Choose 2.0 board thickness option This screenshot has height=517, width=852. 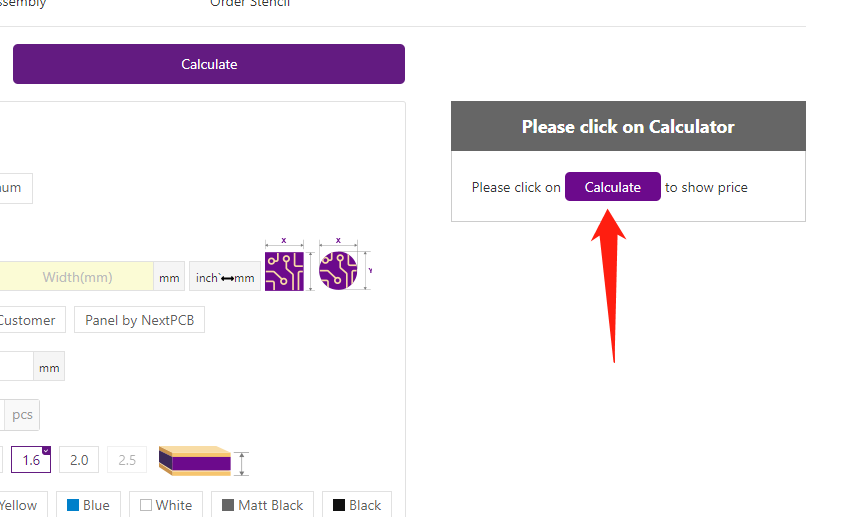coord(79,460)
